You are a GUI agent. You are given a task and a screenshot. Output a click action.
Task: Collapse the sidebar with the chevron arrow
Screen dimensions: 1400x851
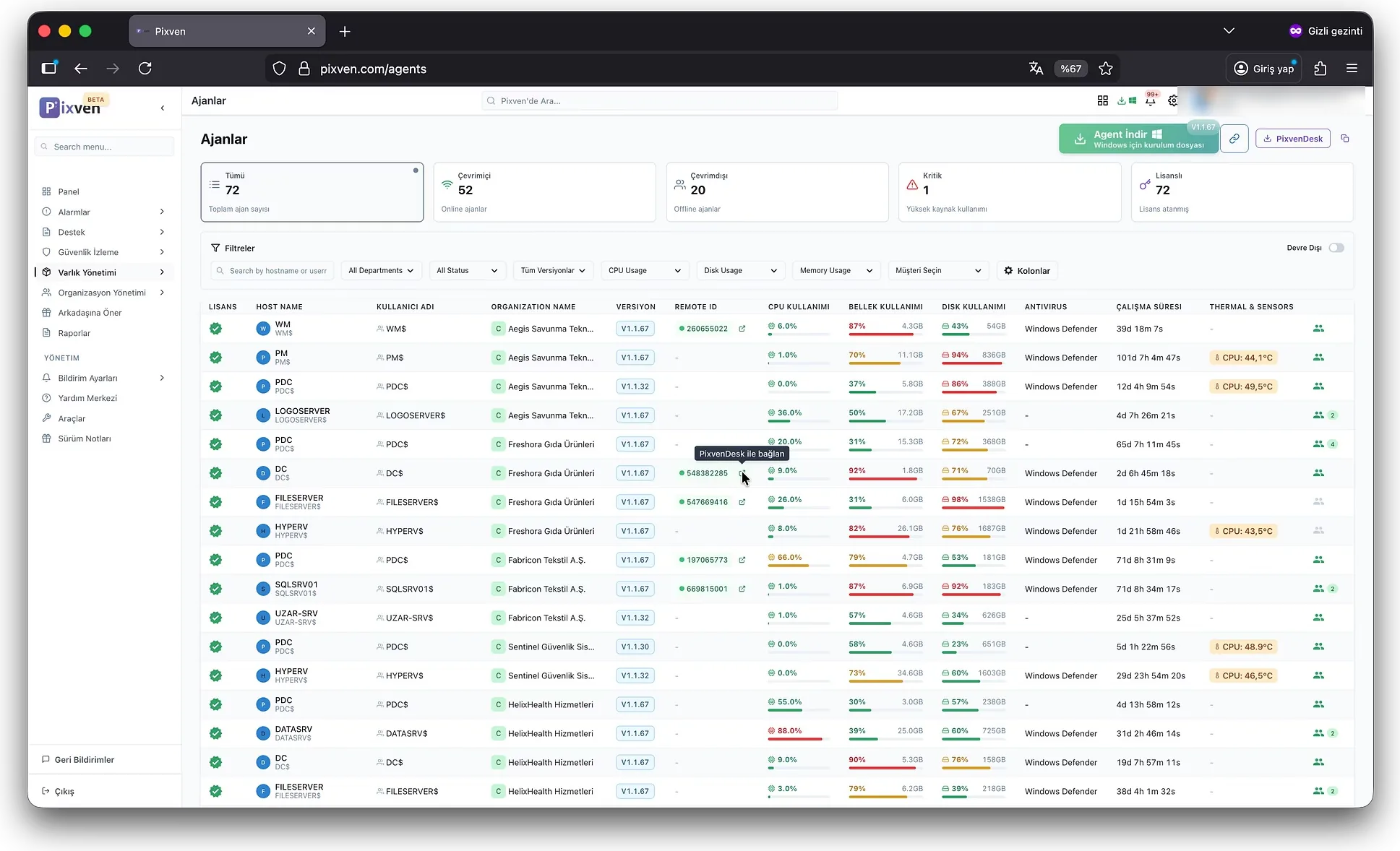click(x=162, y=108)
